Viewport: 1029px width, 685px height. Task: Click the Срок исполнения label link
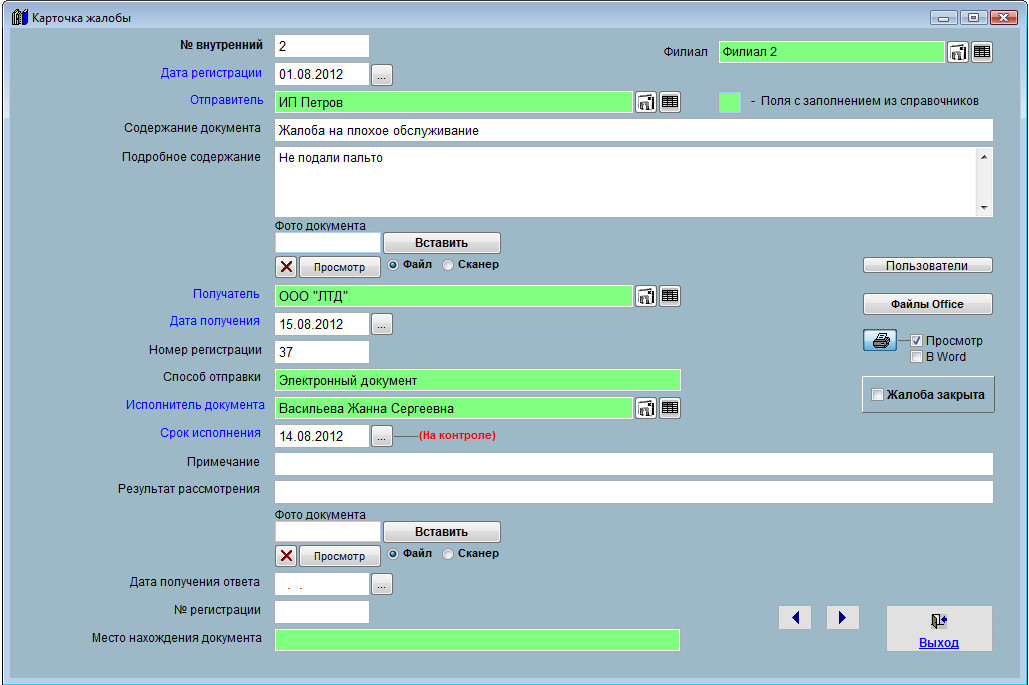(210, 433)
